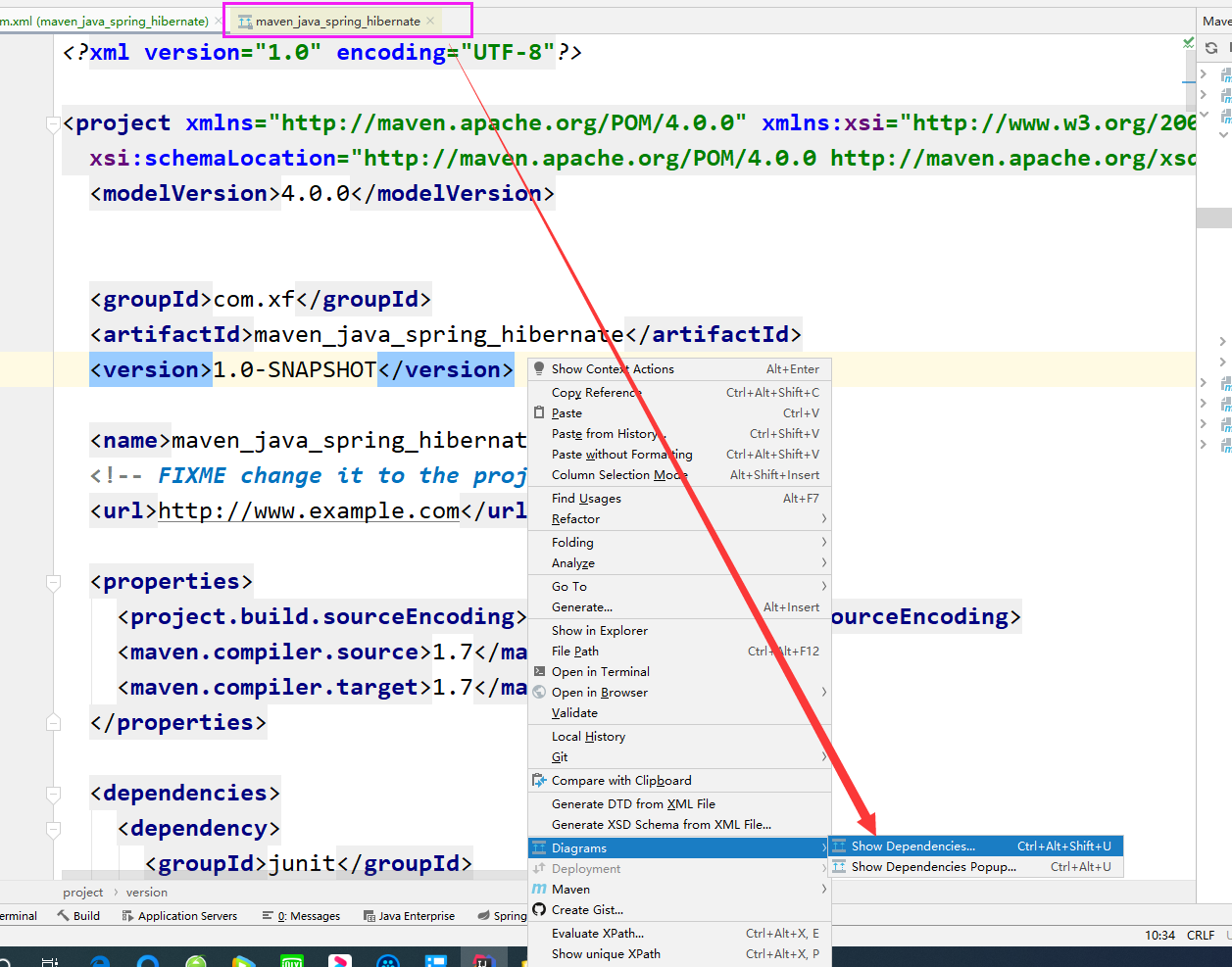Select Show Dependencies... submenu item
Viewport: 1232px width, 967px height.
tap(976, 846)
